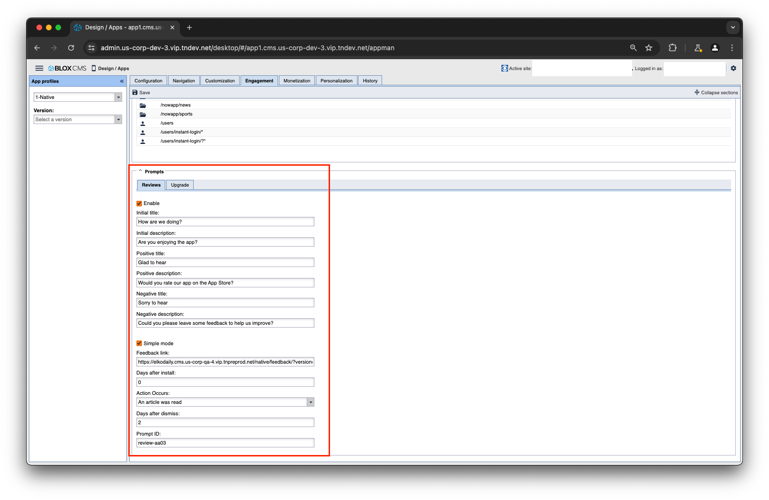Toggle the Simple mode checkbox
This screenshot has height=500, width=769.
[139, 343]
